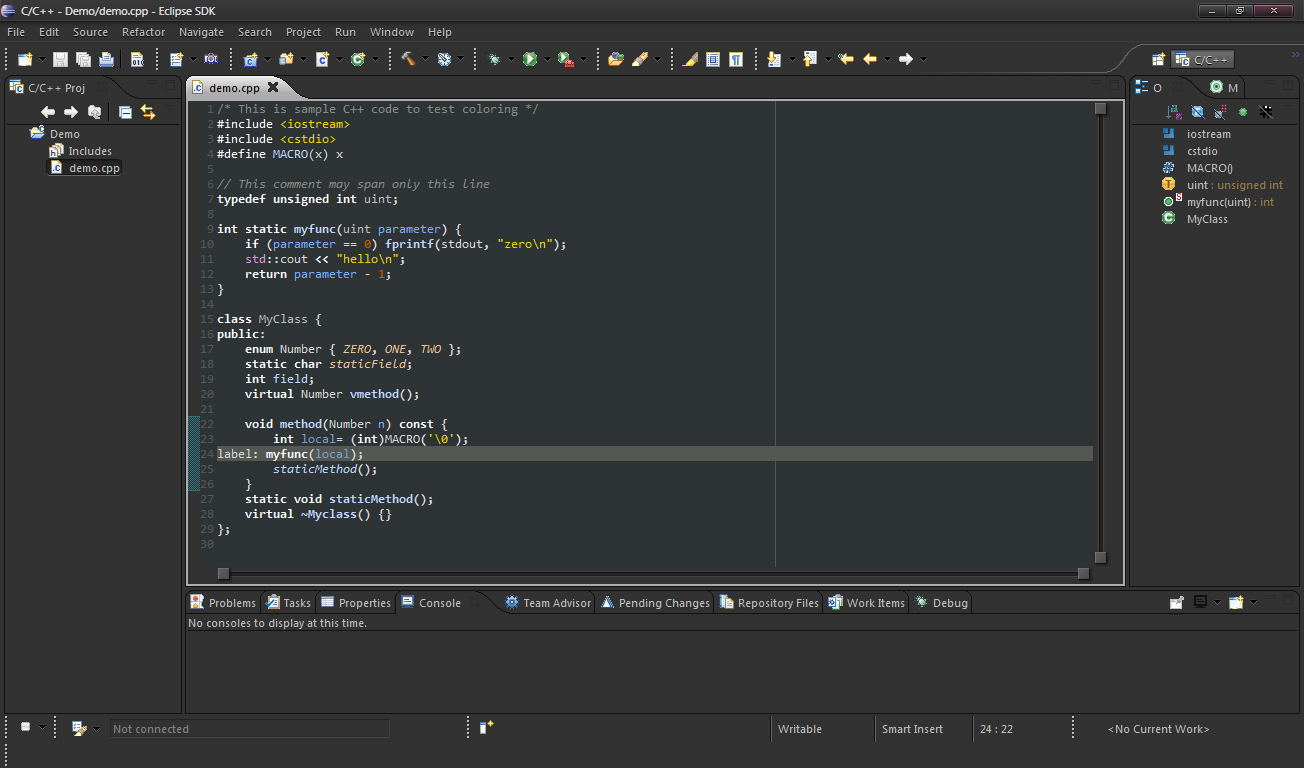Image resolution: width=1304 pixels, height=768 pixels.
Task: Click the Open Perspective icon
Action: (1158, 59)
